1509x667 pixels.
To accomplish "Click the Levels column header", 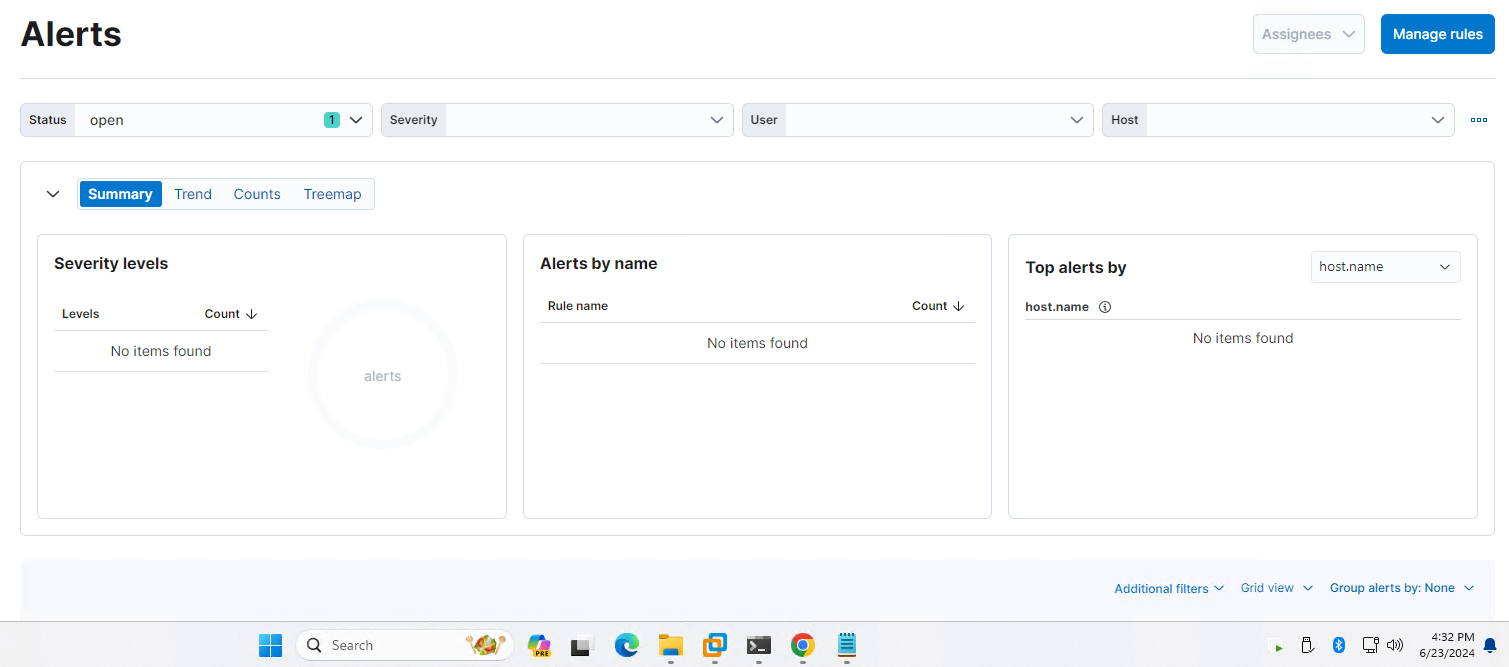I will 81,314.
